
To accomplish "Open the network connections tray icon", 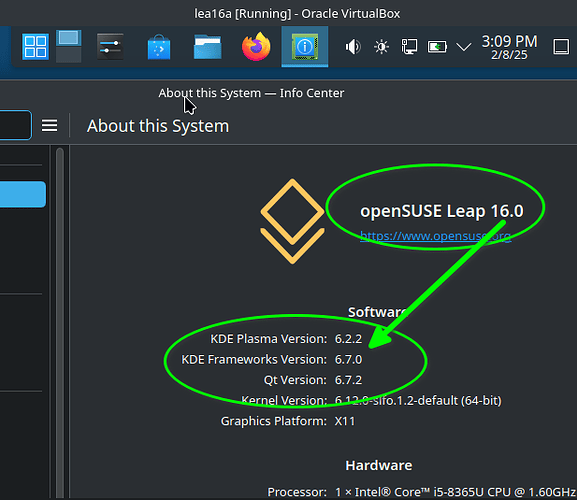I will pyautogui.click(x=409, y=47).
